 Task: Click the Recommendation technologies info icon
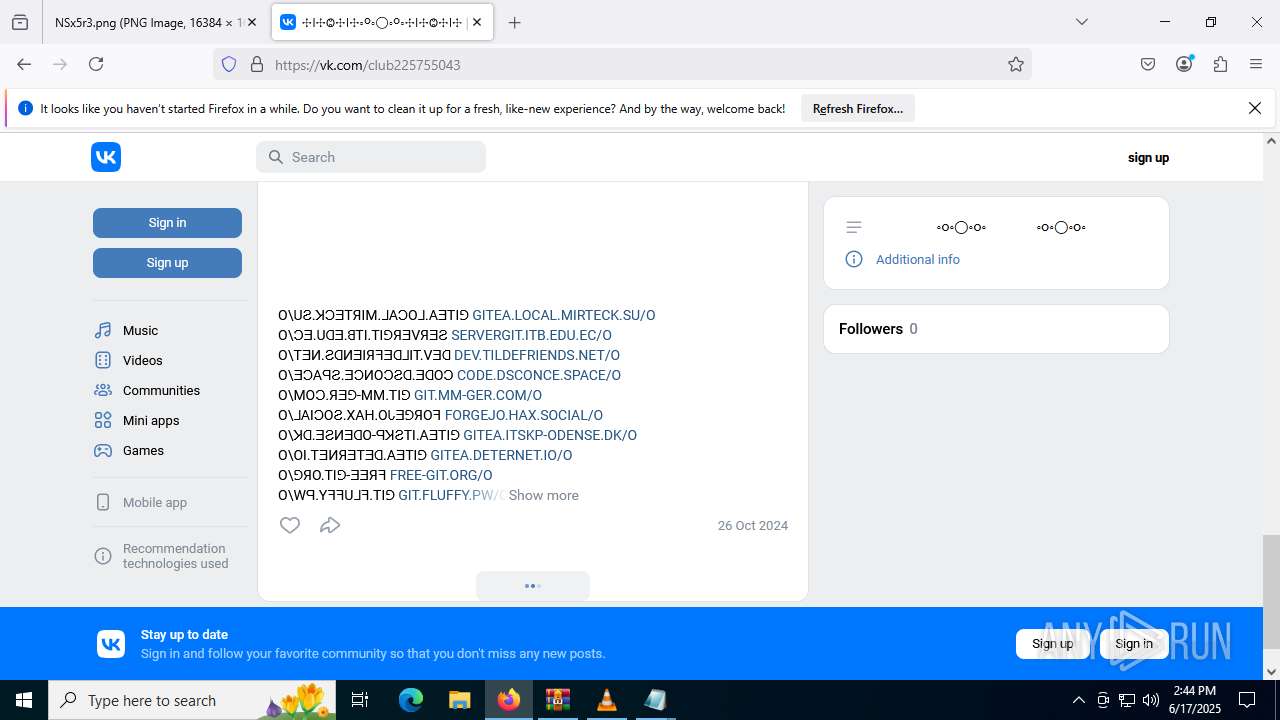coord(103,556)
